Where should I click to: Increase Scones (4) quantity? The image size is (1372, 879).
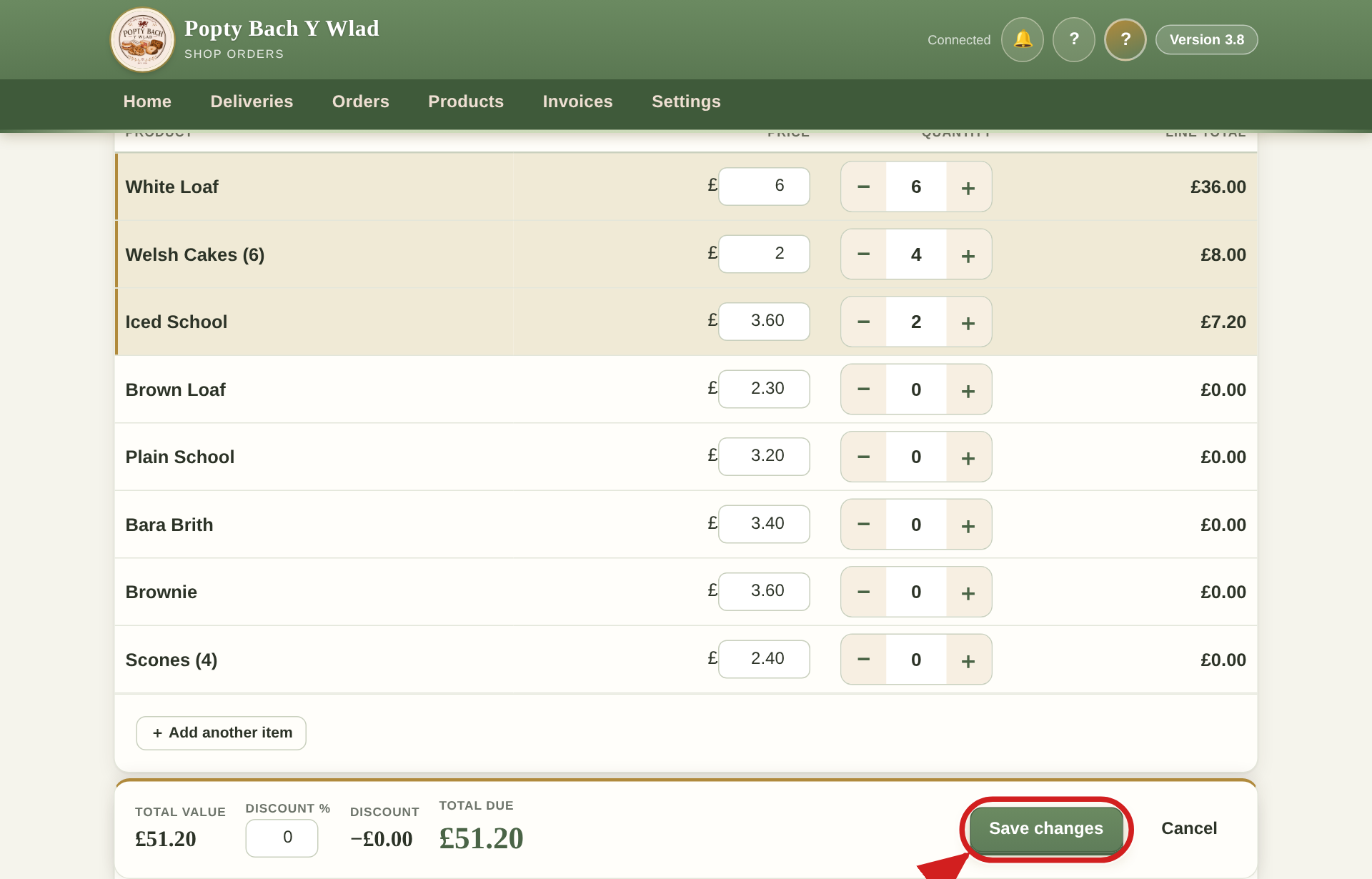click(969, 660)
